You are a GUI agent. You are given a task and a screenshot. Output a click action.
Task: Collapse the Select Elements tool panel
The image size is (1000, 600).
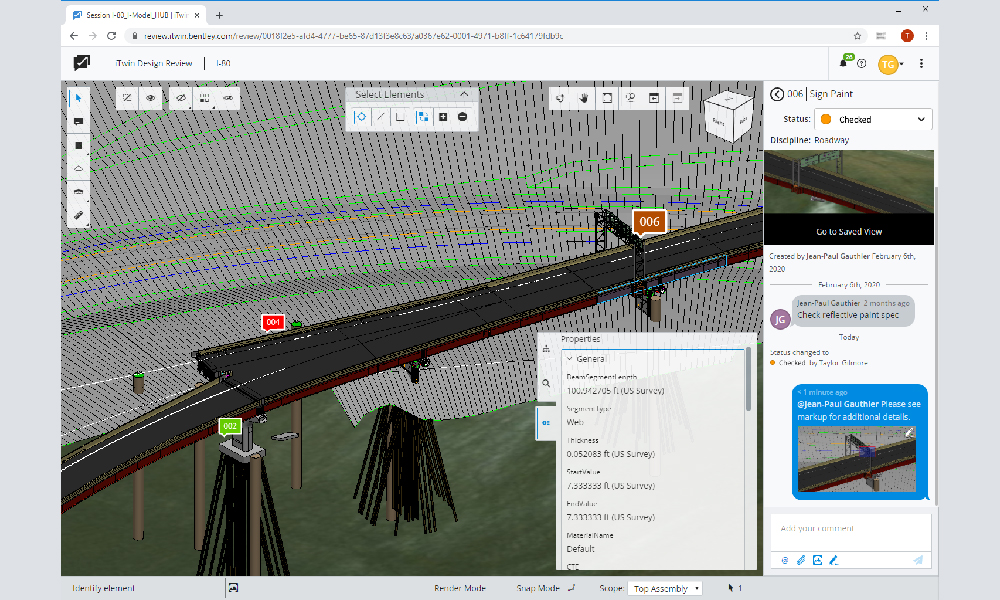tap(465, 94)
